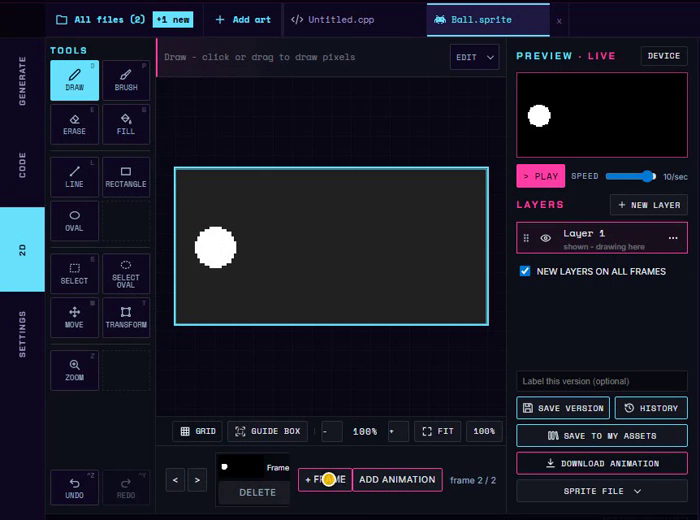Open the Device preview option
The height and width of the screenshot is (520, 700).
pyautogui.click(x=664, y=56)
